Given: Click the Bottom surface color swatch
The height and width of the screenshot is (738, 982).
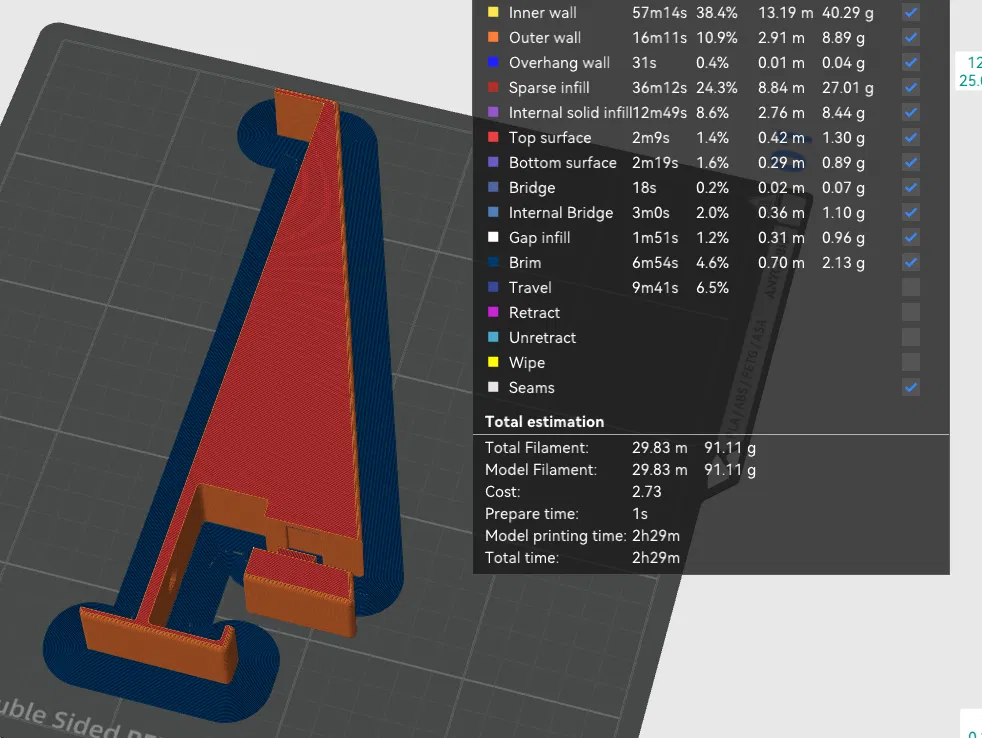Looking at the screenshot, I should point(493,162).
